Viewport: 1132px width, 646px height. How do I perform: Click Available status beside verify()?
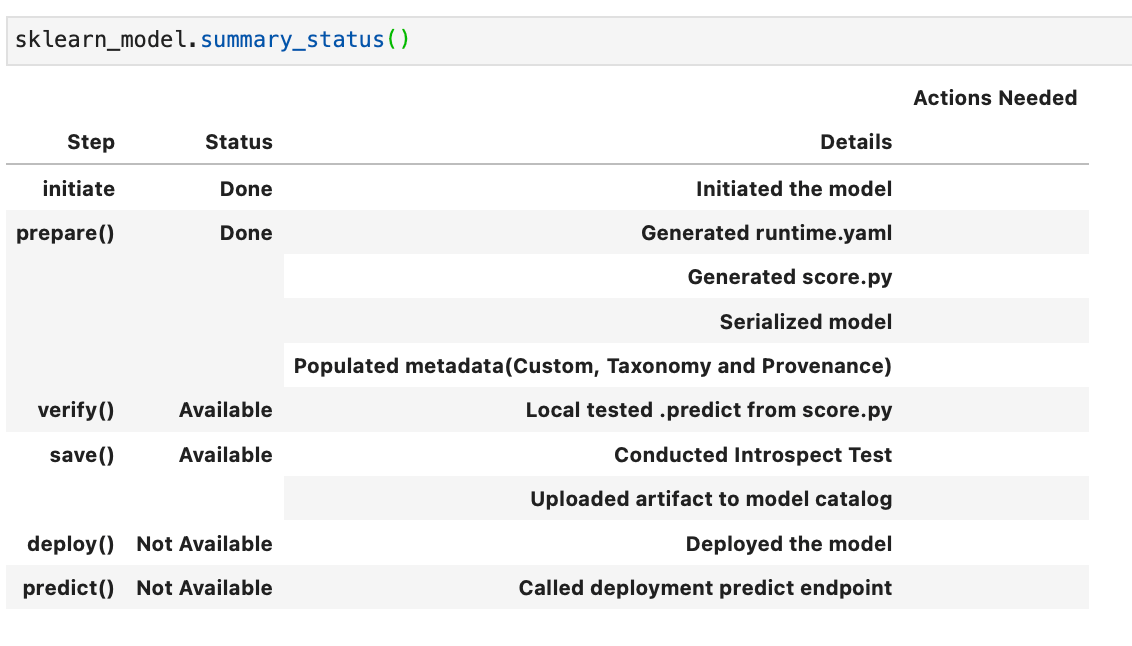point(225,410)
